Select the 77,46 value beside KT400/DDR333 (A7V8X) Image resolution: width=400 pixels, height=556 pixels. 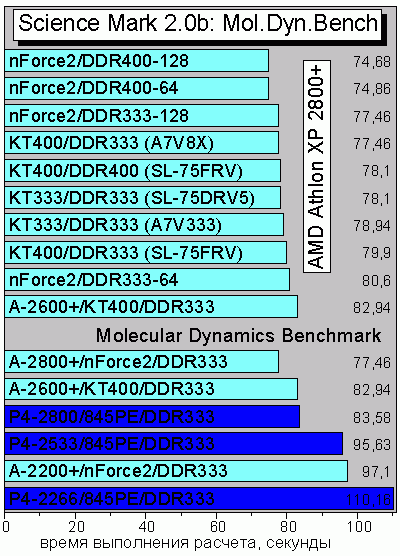[372, 144]
